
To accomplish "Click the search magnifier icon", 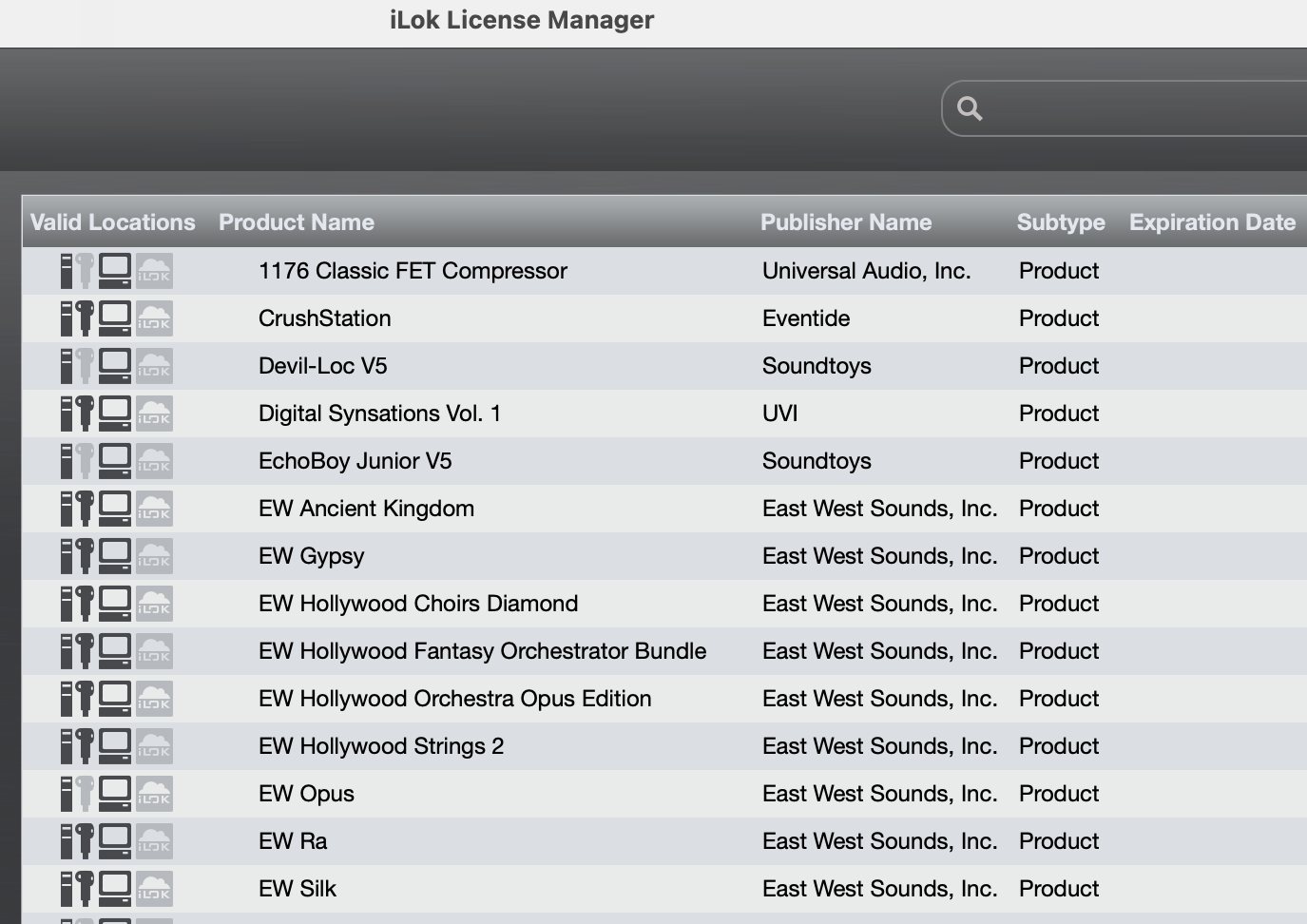I will point(970,108).
